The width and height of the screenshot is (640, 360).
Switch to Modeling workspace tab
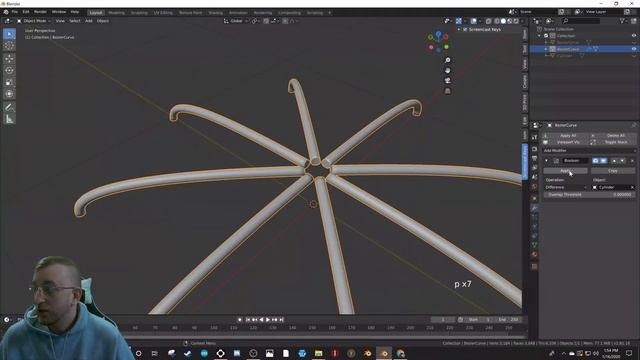pos(117,13)
